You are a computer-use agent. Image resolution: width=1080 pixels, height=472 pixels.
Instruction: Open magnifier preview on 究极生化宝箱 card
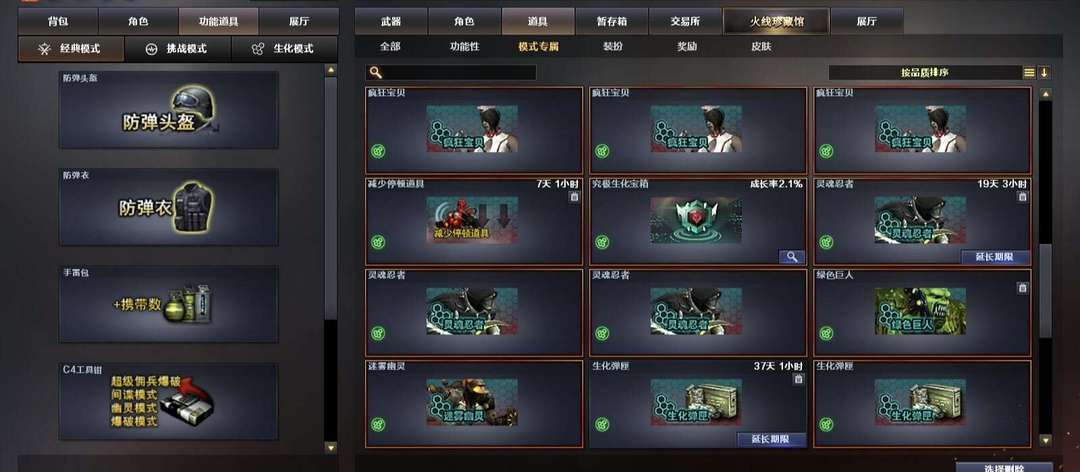click(792, 257)
